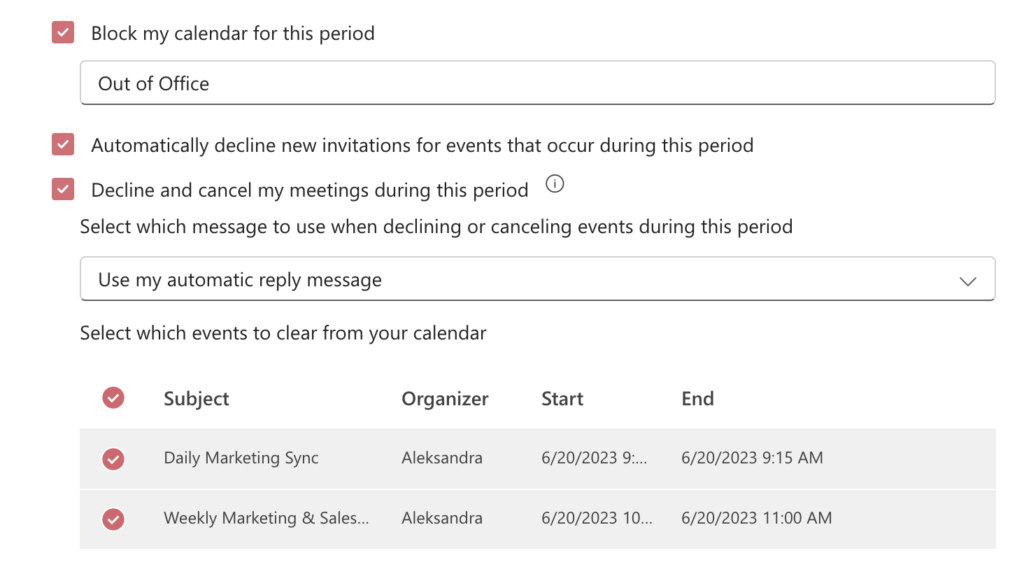
Task: Open the automatic reply message dropdown
Action: pyautogui.click(x=536, y=280)
